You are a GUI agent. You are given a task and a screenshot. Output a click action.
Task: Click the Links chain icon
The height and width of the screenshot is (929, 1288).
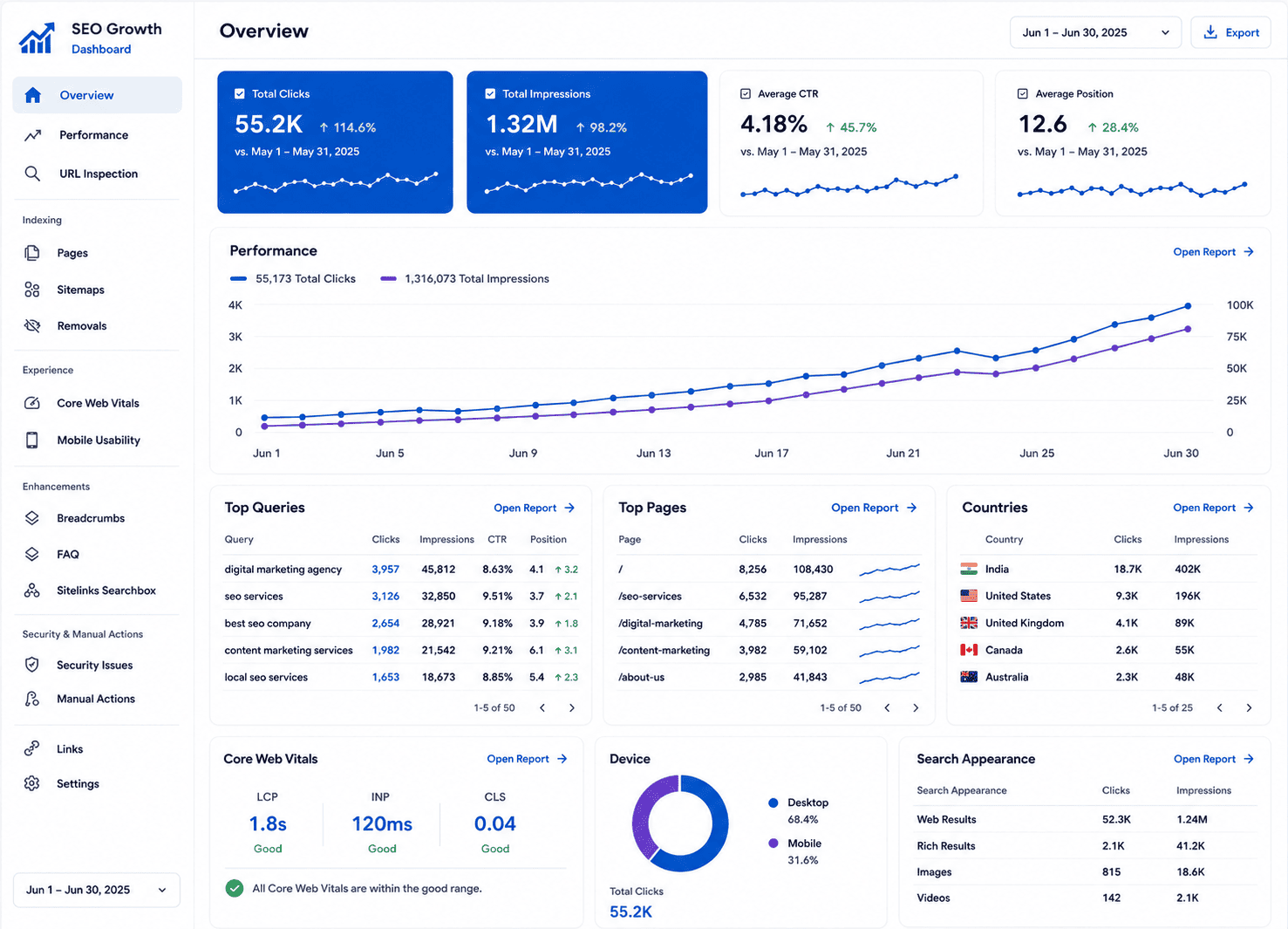click(x=32, y=748)
